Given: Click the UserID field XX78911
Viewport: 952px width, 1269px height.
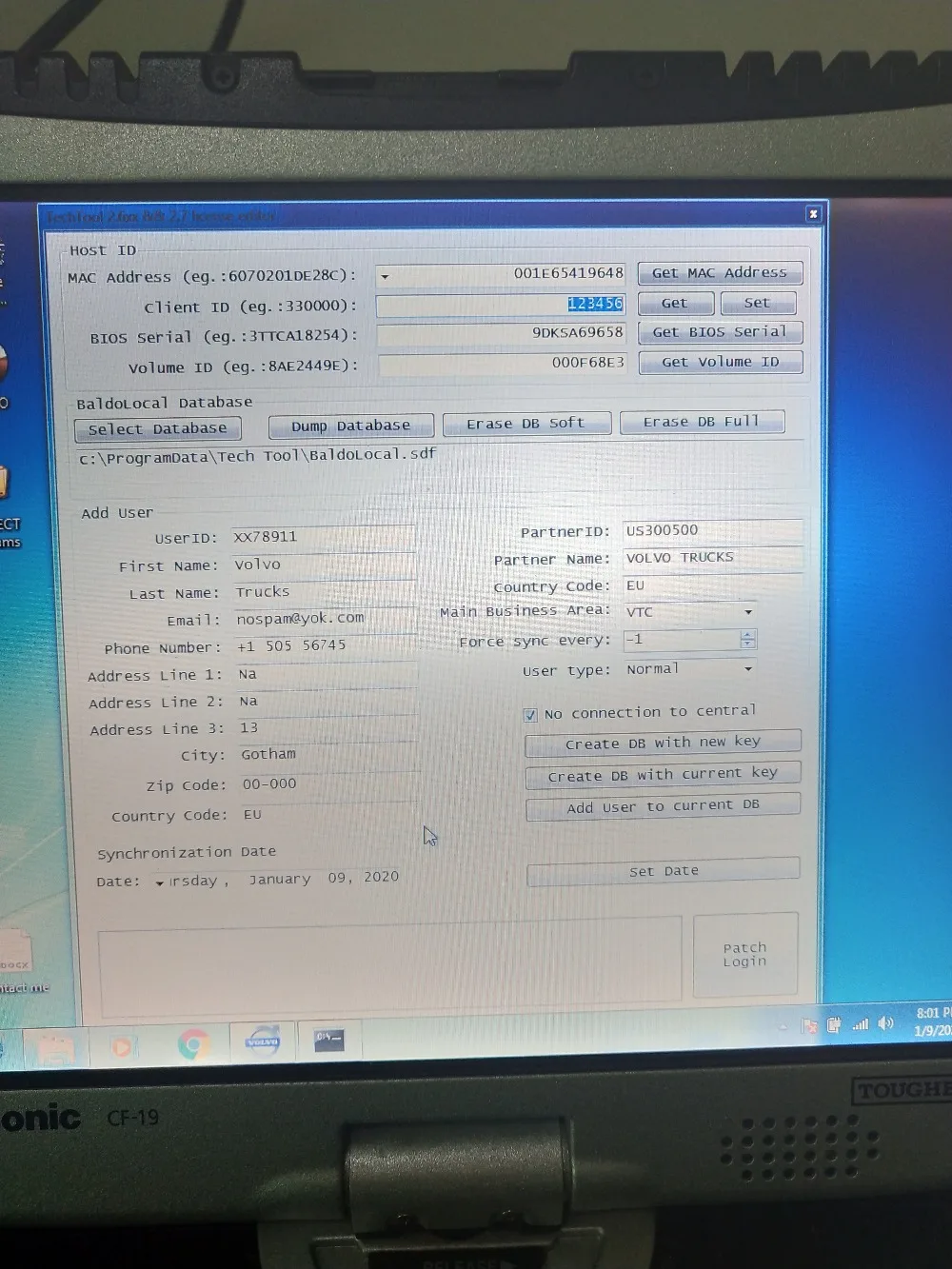Looking at the screenshot, I should click(x=324, y=537).
